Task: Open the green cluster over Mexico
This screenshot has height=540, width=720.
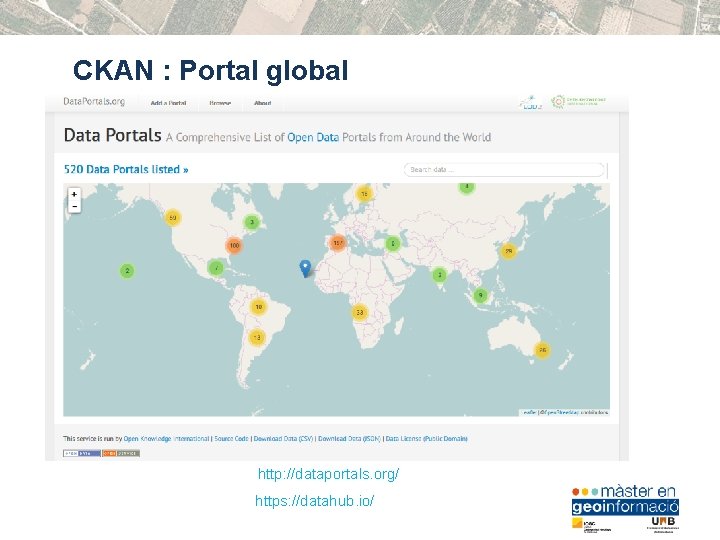Action: [216, 267]
